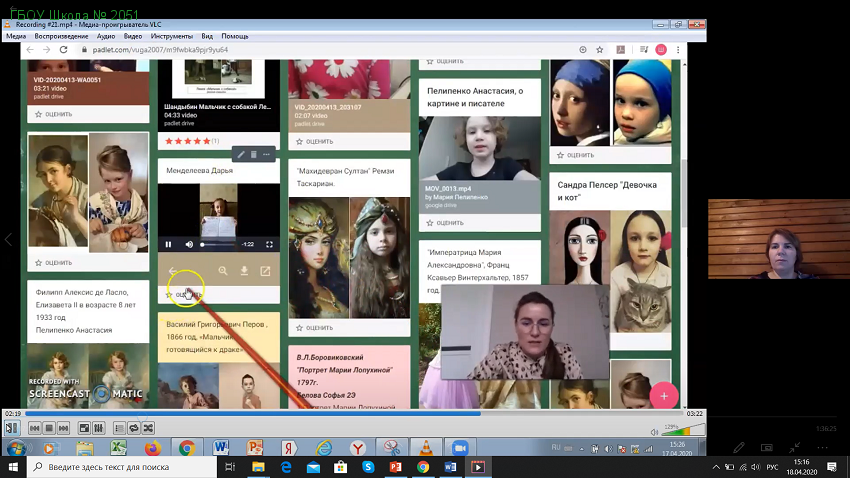Open the Видео menu
The image size is (850, 478).
(x=133, y=36)
